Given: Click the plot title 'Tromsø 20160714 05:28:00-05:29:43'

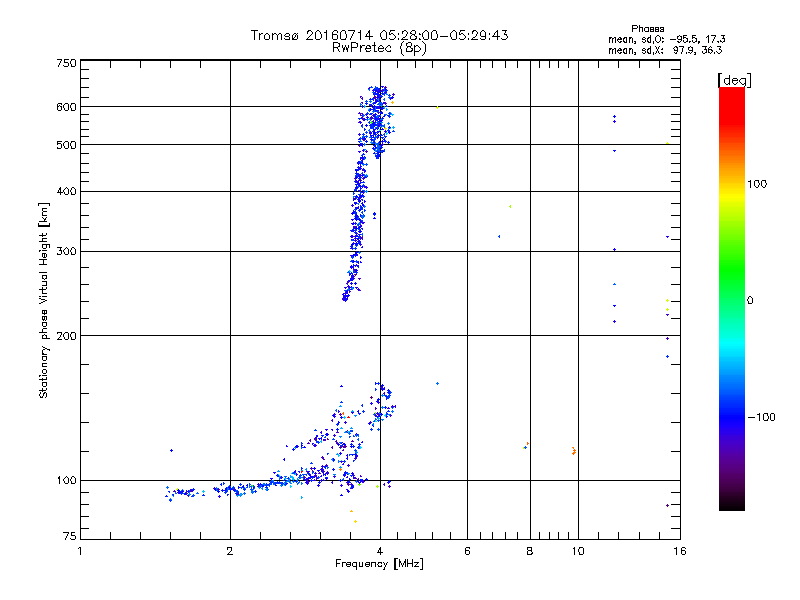Looking at the screenshot, I should [x=379, y=35].
